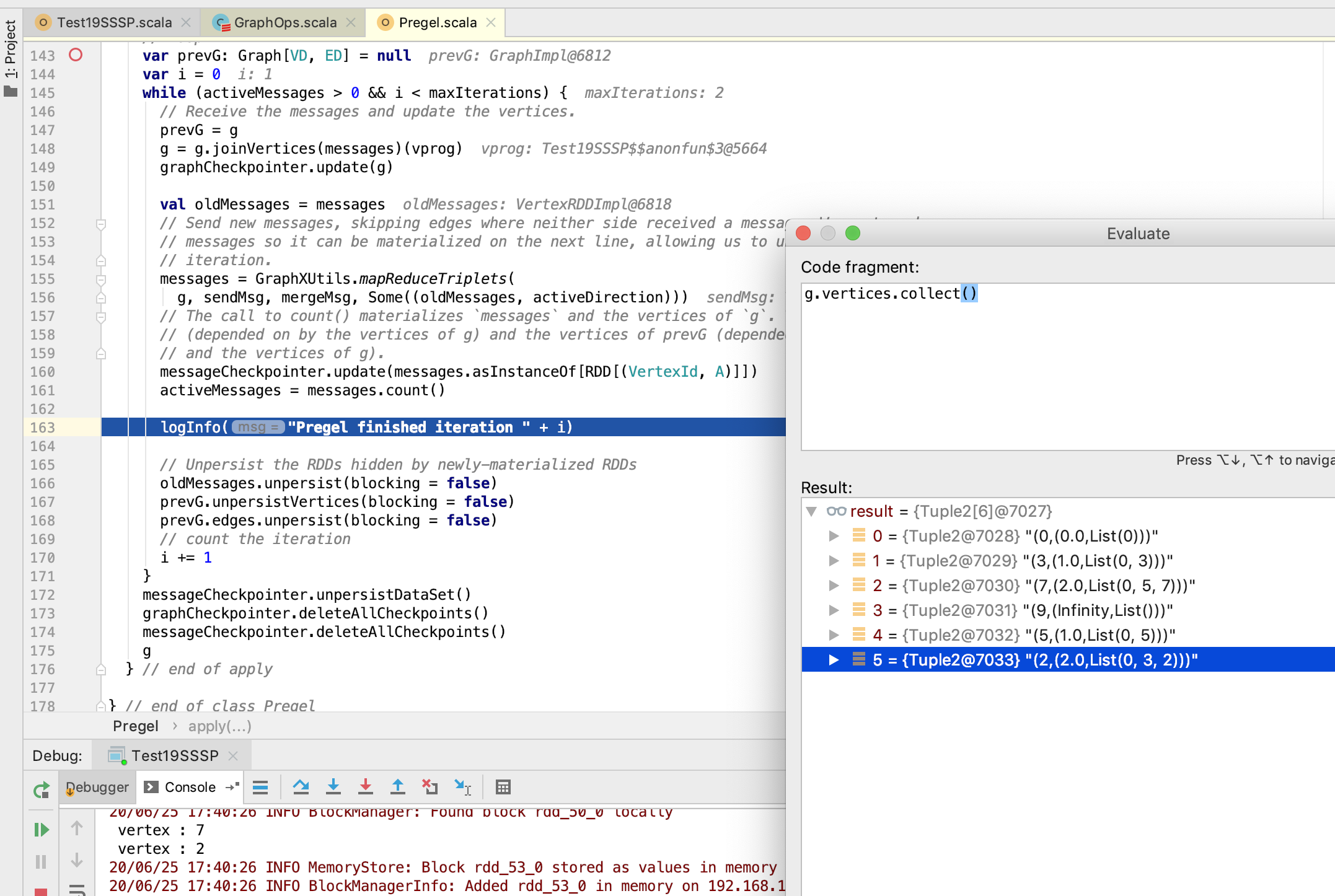Step out of current method
The image size is (1335, 896).
pyautogui.click(x=398, y=787)
